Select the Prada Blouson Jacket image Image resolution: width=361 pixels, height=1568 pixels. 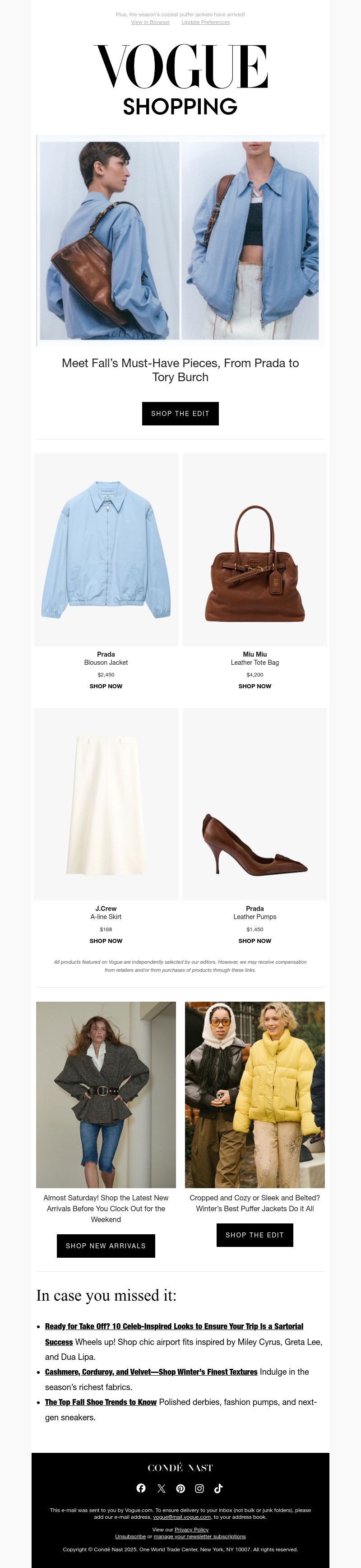point(106,550)
